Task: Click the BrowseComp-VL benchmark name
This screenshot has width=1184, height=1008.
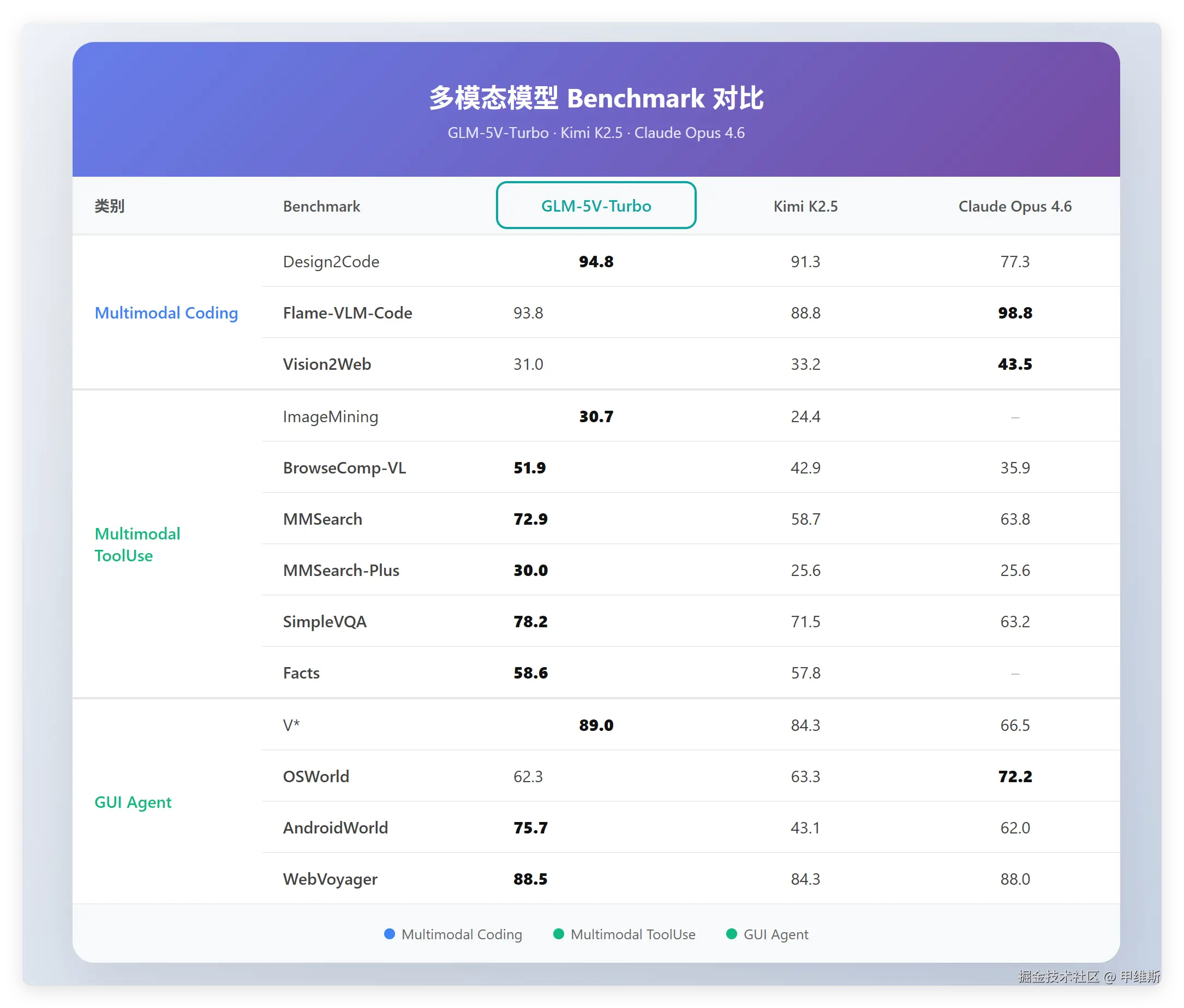Action: 344,468
